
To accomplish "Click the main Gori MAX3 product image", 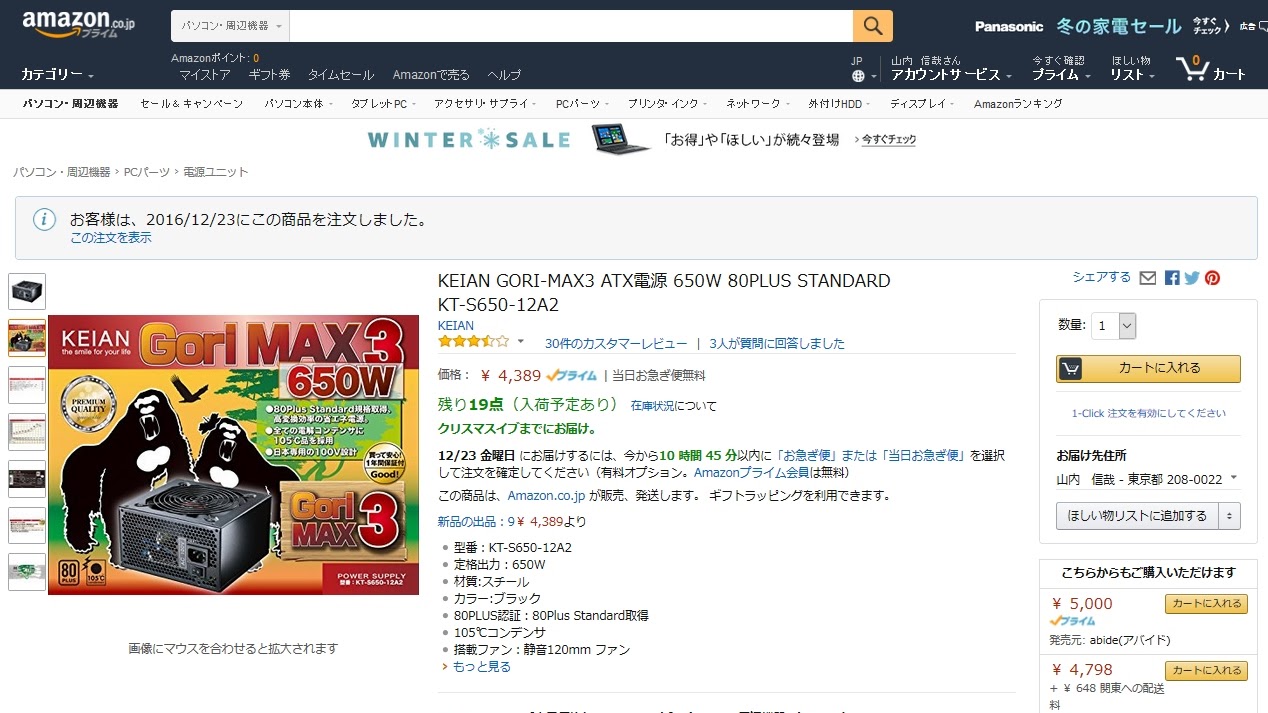I will coord(233,455).
